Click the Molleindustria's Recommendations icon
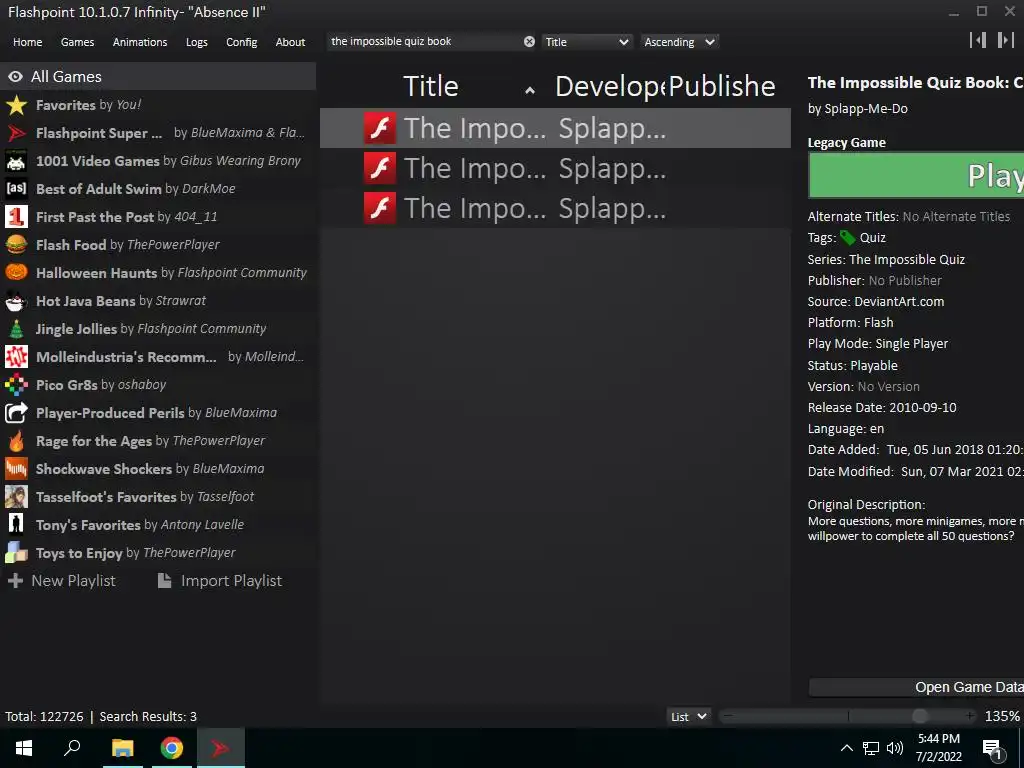This screenshot has width=1024, height=768. [16, 357]
